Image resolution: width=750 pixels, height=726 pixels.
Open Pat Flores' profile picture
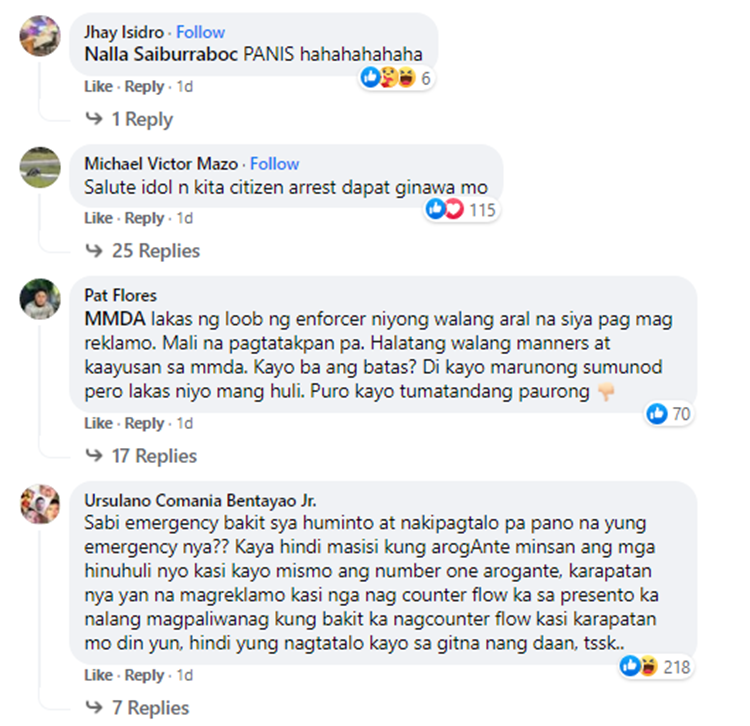tap(40, 299)
